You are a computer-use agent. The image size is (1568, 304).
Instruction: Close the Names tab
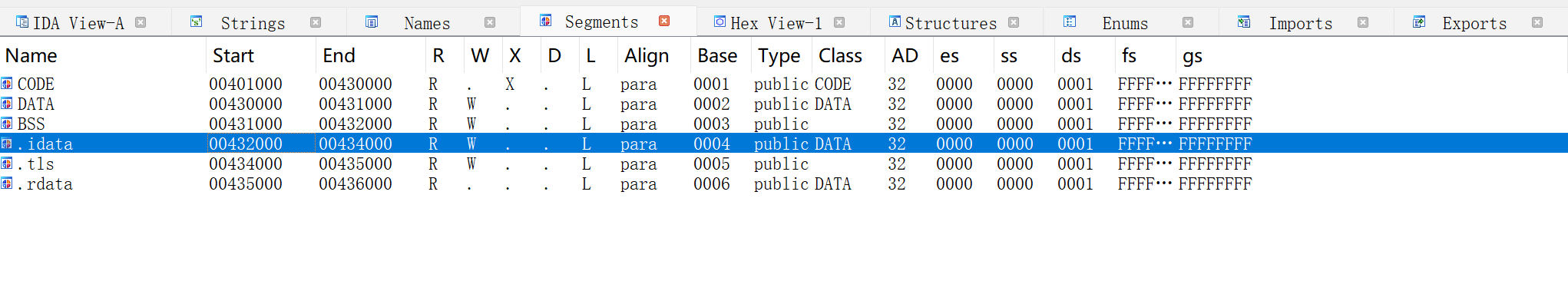pos(490,22)
